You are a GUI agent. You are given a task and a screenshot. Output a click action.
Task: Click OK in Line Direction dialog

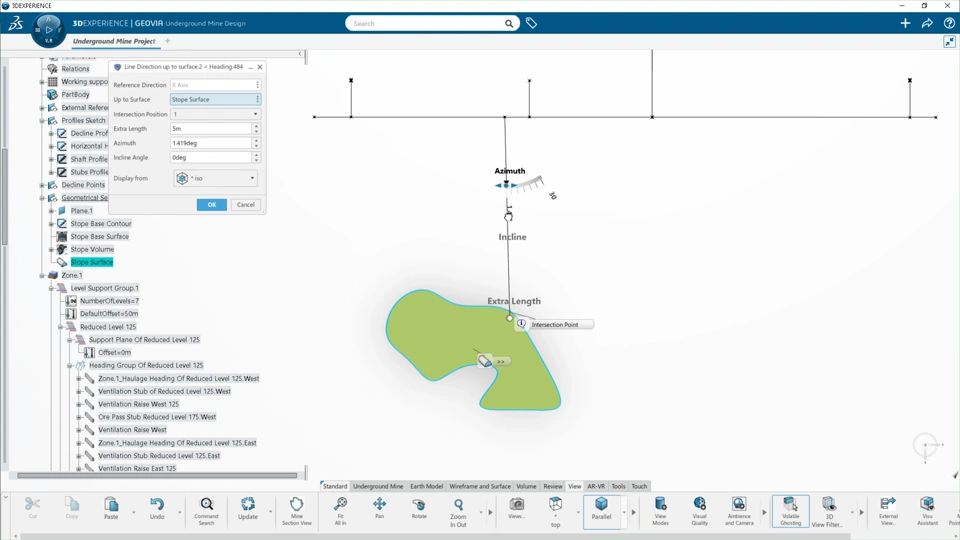coord(212,204)
